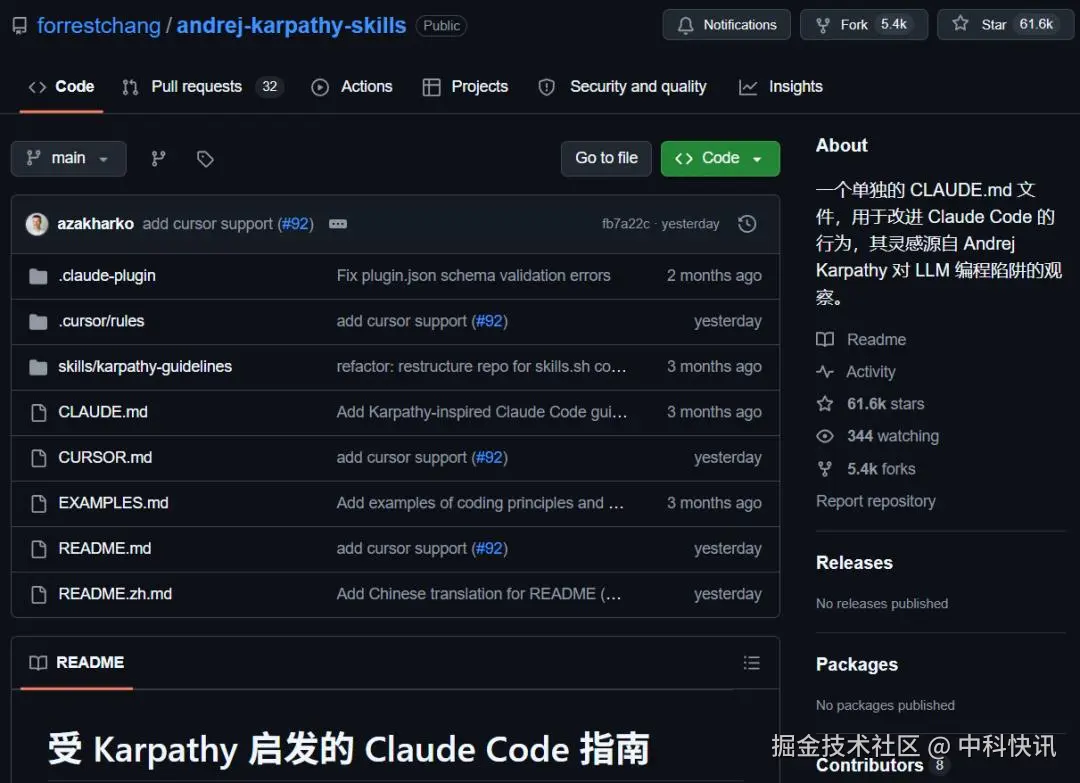This screenshot has height=783, width=1080.
Task: Click the bell icon in Notifications button
Action: point(685,25)
